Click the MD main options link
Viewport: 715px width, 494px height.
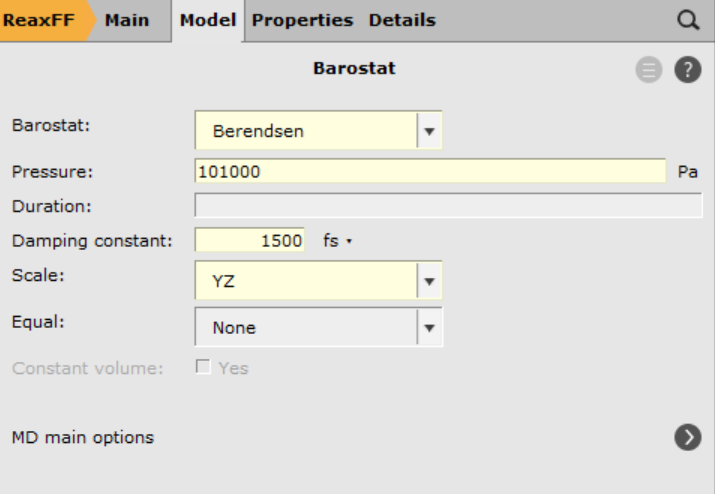pyautogui.click(x=82, y=437)
